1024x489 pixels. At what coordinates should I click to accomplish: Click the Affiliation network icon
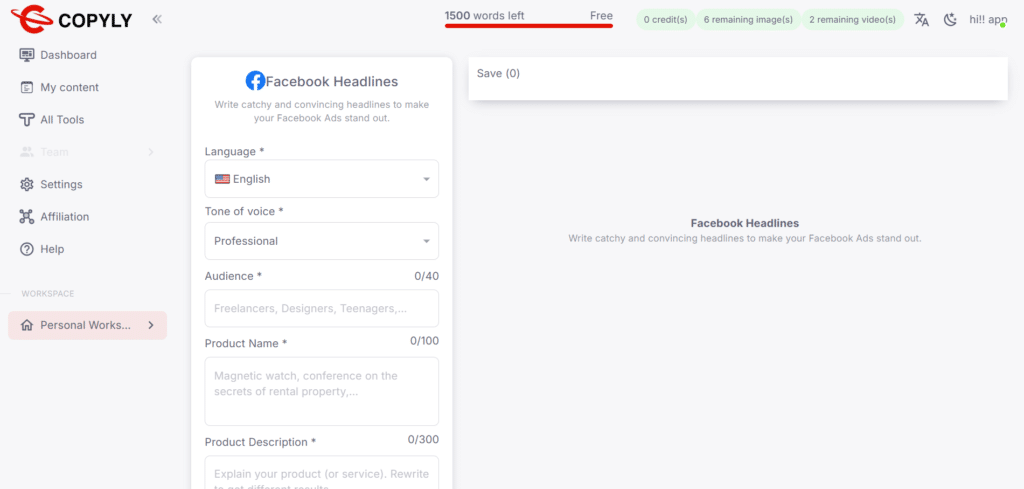[27, 217]
